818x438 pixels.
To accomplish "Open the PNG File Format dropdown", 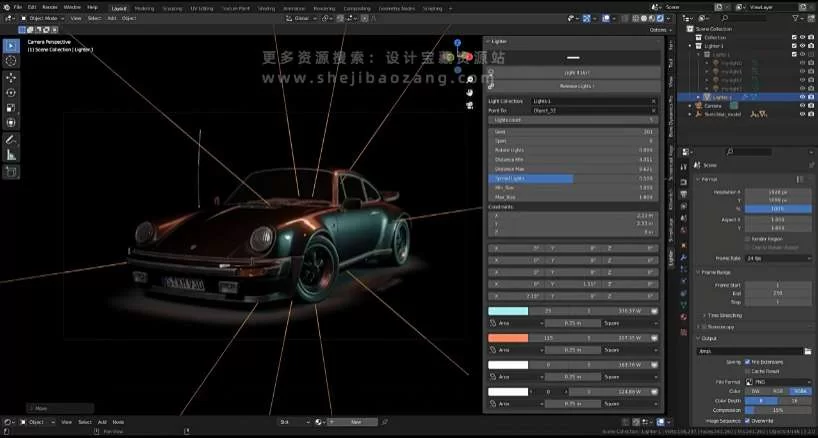I will tap(777, 381).
